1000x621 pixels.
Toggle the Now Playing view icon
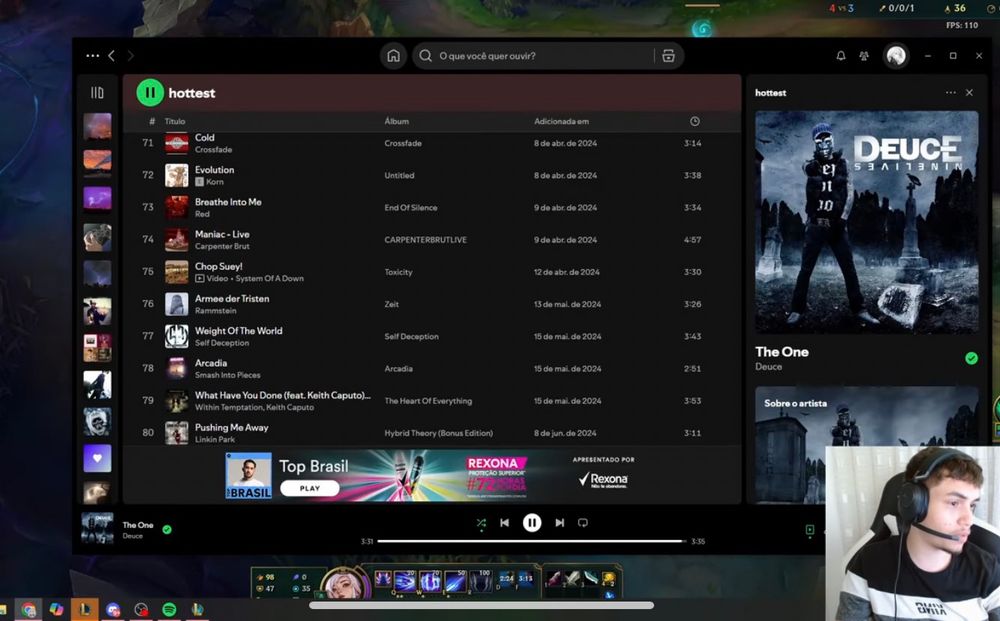click(x=809, y=530)
